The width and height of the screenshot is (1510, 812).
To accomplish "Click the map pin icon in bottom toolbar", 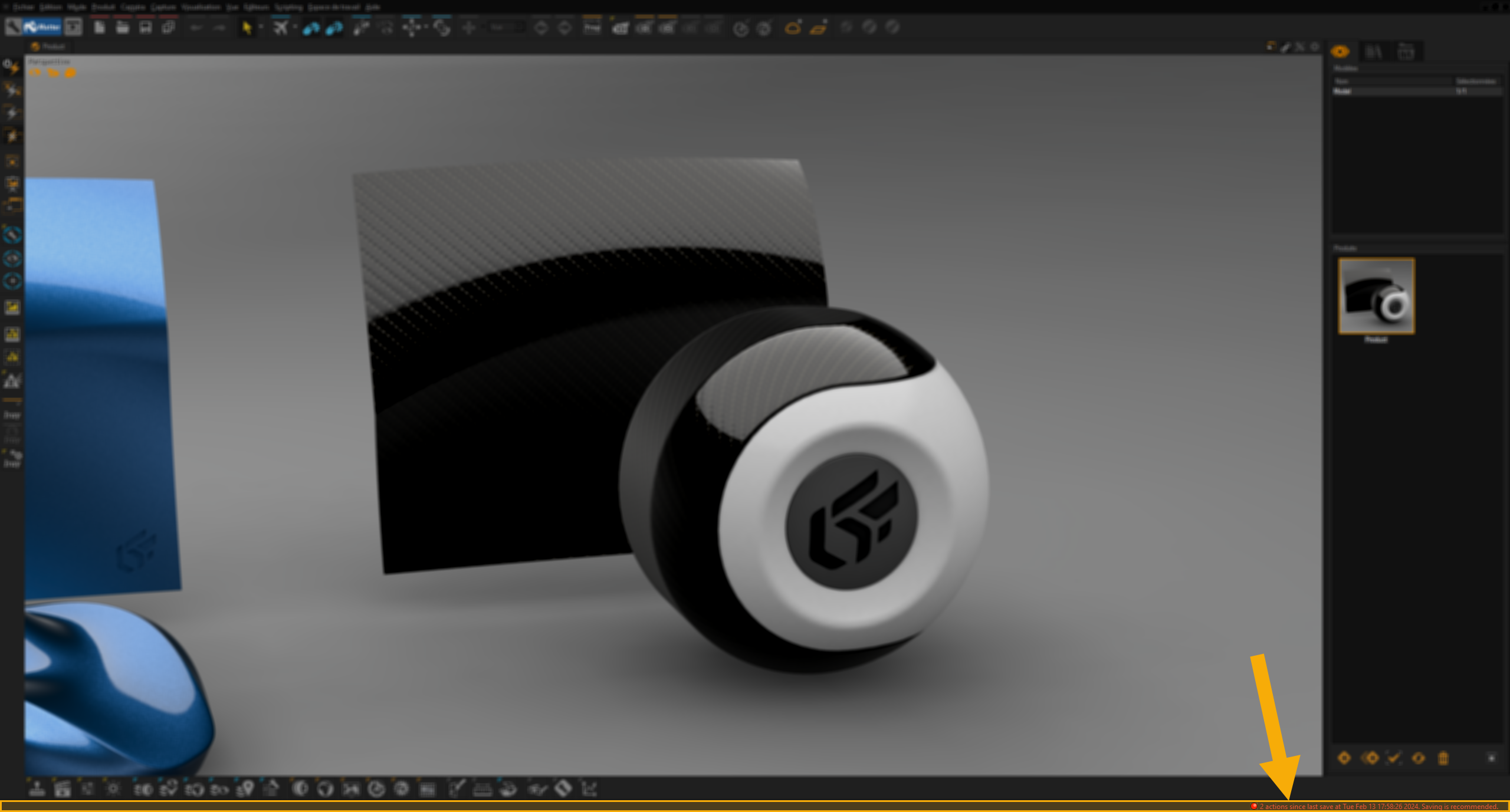I will coord(245,788).
